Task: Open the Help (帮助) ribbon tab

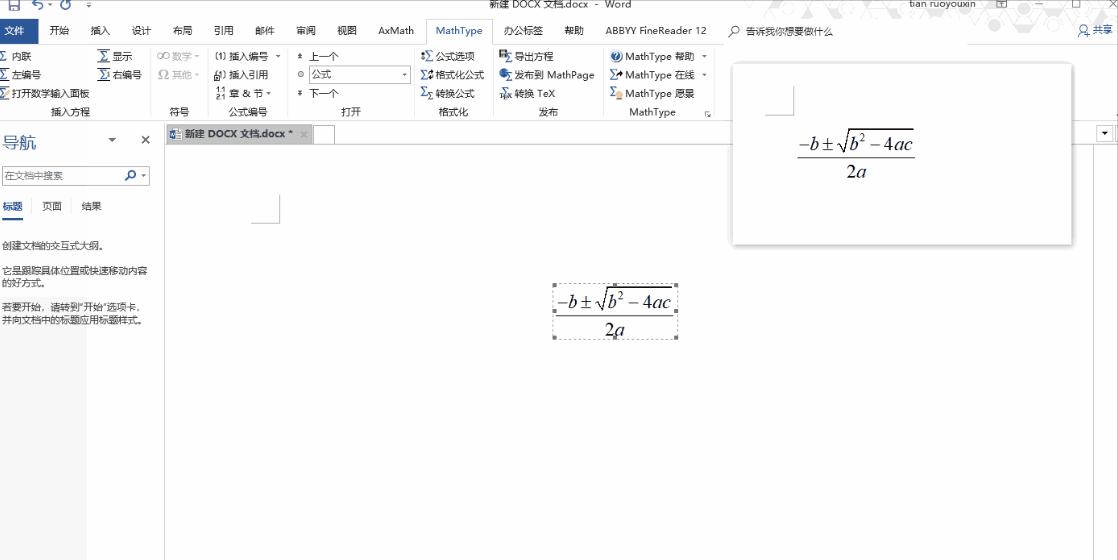Action: [x=574, y=31]
